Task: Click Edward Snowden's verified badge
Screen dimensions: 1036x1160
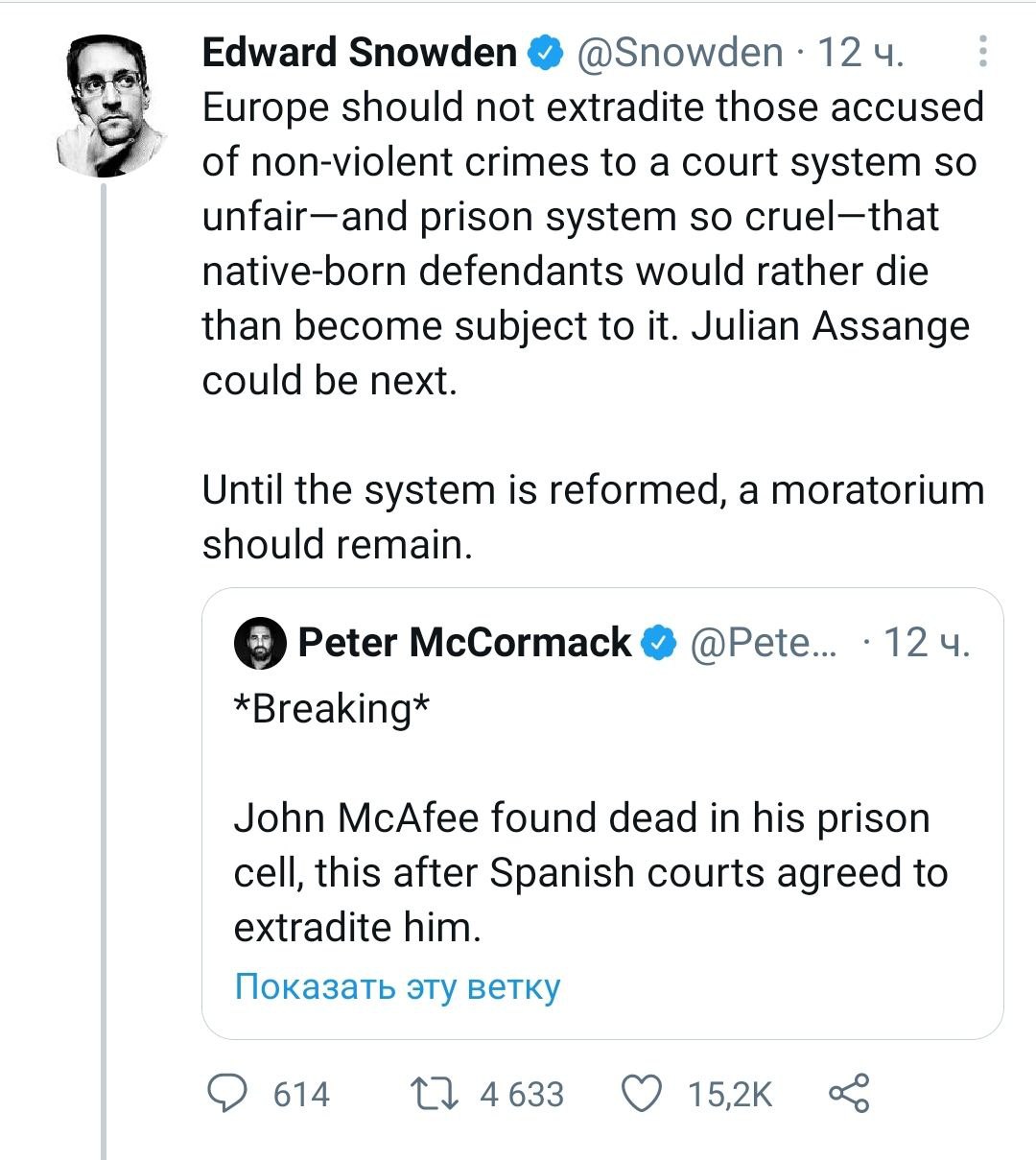Action: coord(546,53)
